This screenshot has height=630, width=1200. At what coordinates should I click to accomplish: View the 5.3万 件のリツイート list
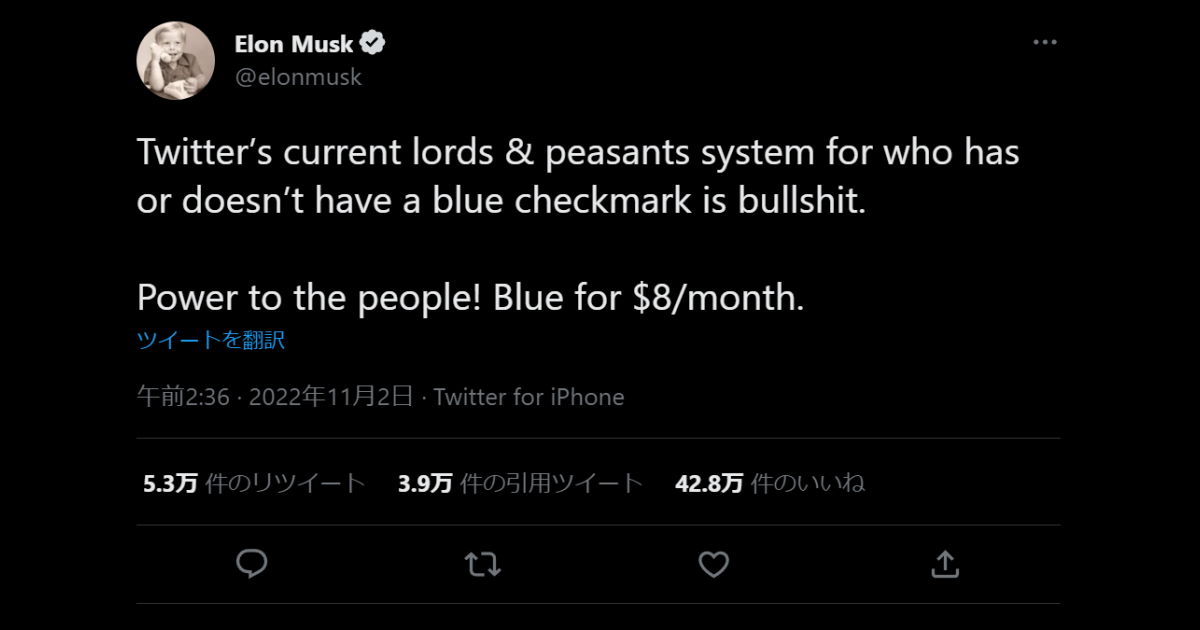[254, 484]
